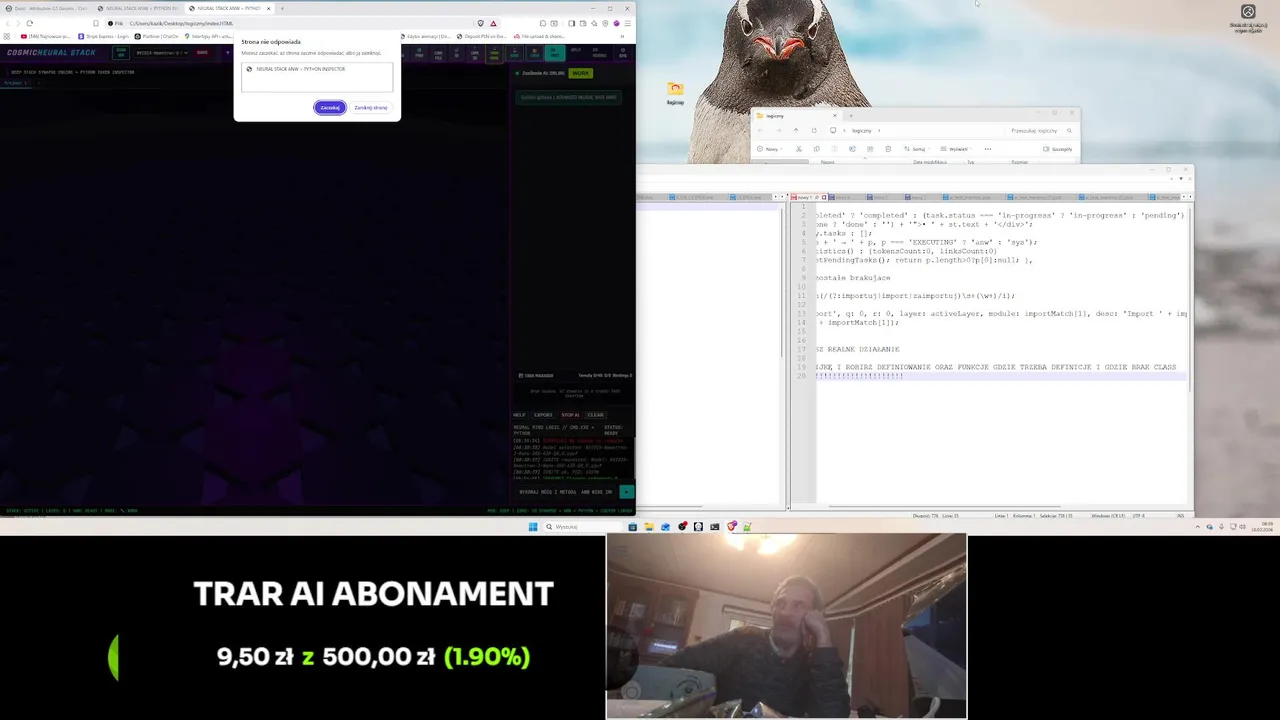Click the Zaczekaj button in the dialog
The width and height of the screenshot is (1280, 720).
point(330,107)
